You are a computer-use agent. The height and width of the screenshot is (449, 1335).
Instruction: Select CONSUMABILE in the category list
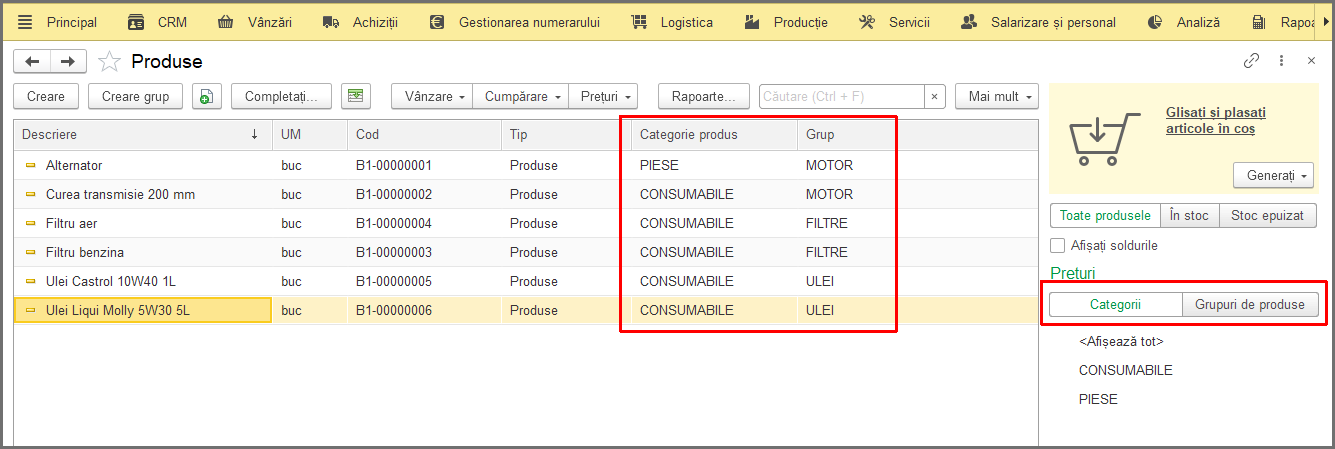[1125, 370]
